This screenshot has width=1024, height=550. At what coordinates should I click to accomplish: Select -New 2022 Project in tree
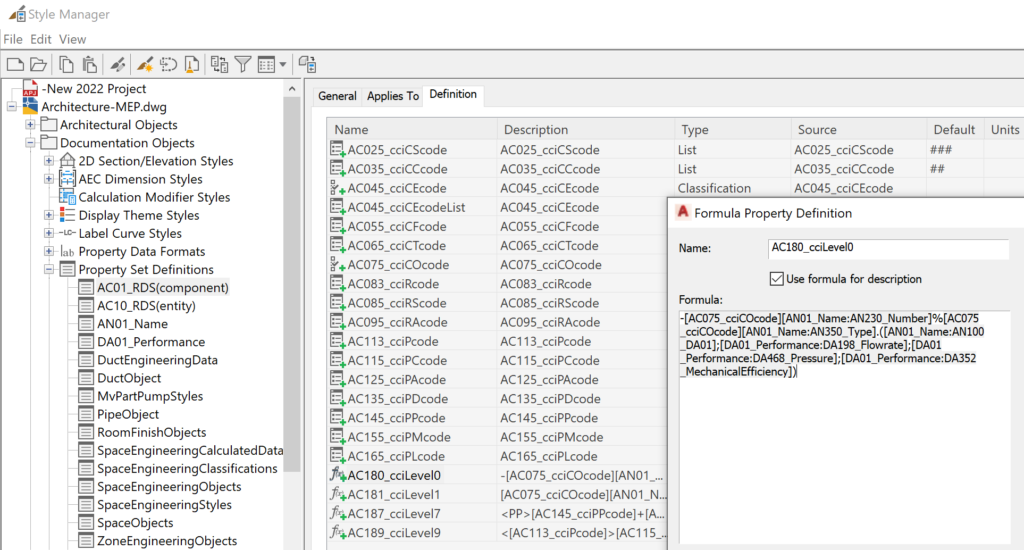93,88
